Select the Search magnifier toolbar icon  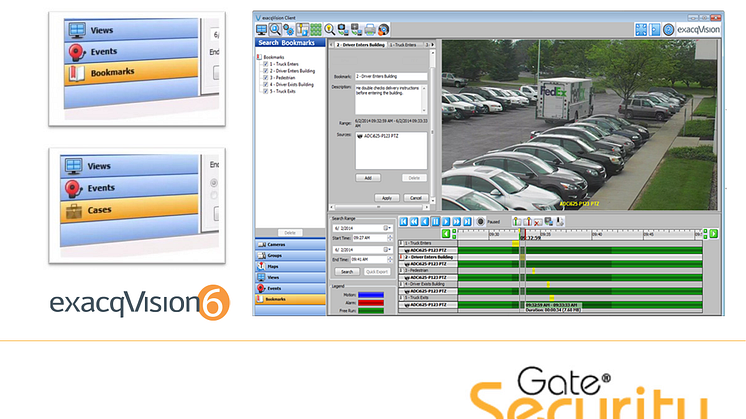coord(275,29)
